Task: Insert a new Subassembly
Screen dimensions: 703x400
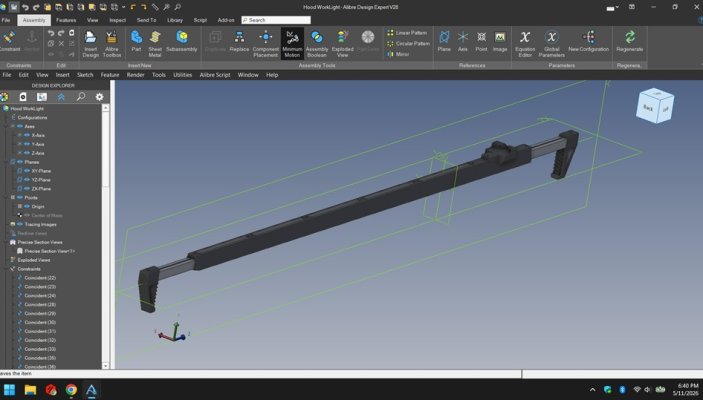Action: tap(182, 41)
